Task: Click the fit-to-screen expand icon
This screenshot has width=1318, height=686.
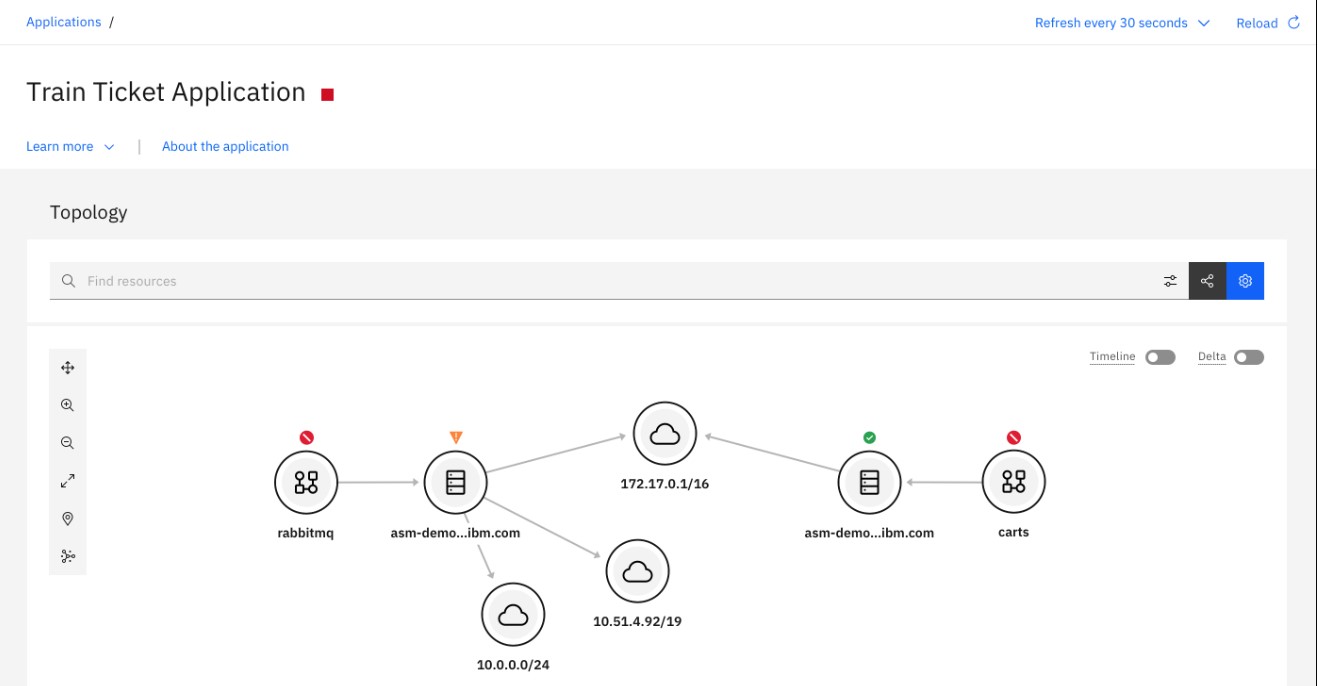Action: tap(68, 481)
